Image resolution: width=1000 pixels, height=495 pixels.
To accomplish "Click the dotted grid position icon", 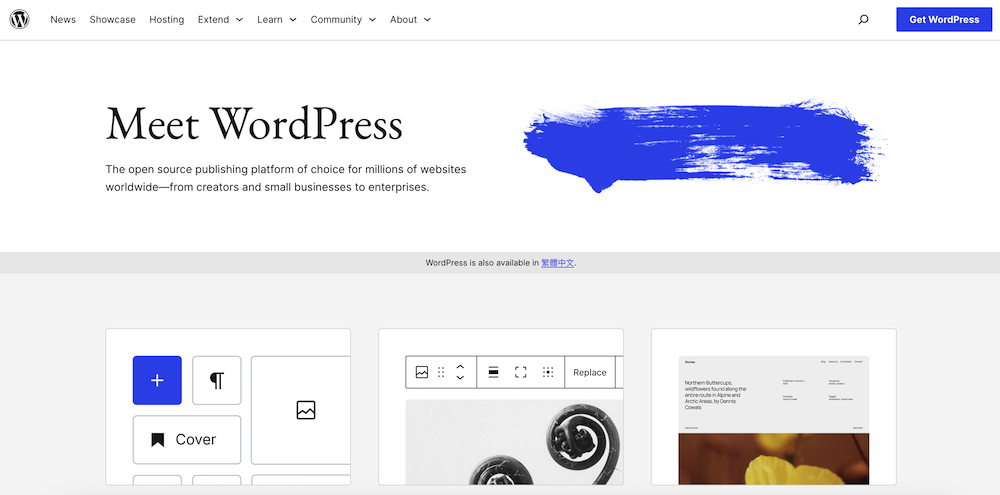I will (548, 372).
